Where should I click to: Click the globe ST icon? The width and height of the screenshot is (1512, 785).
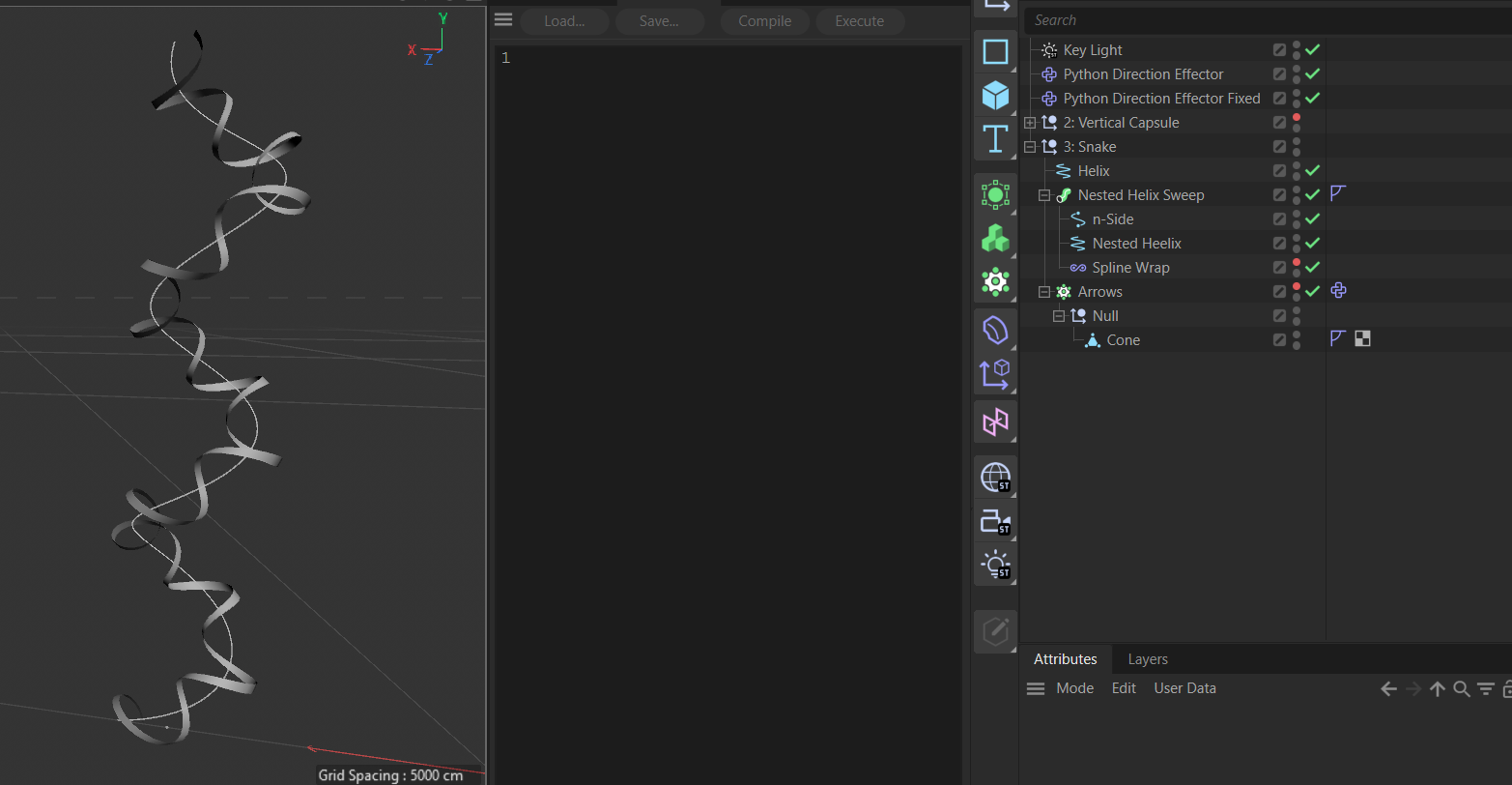(x=995, y=477)
